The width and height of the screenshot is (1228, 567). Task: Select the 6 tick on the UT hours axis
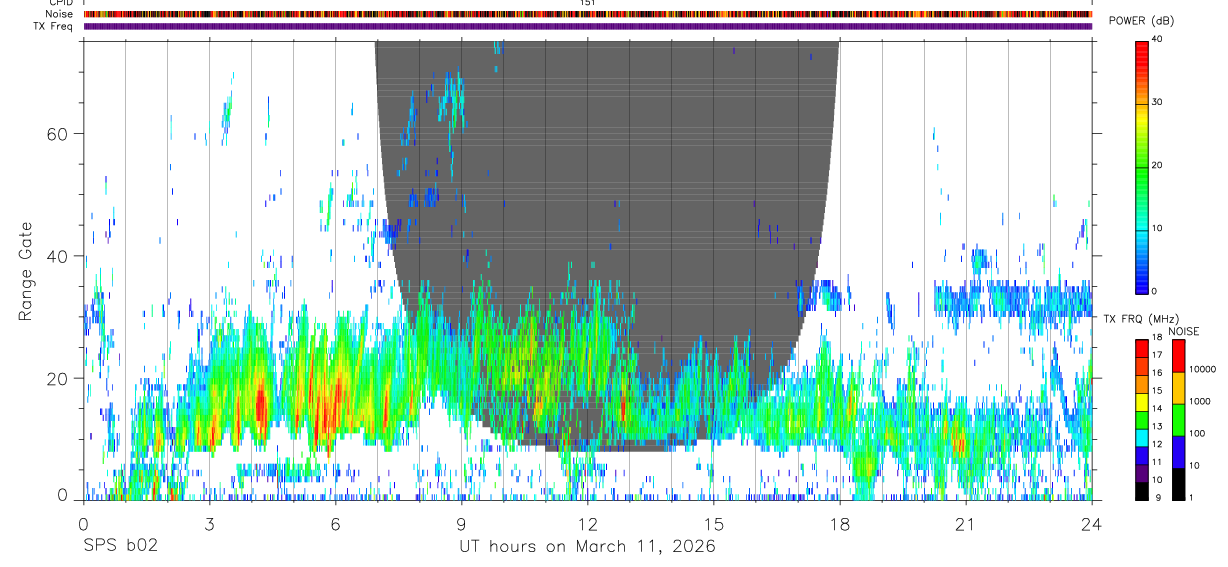(335, 523)
